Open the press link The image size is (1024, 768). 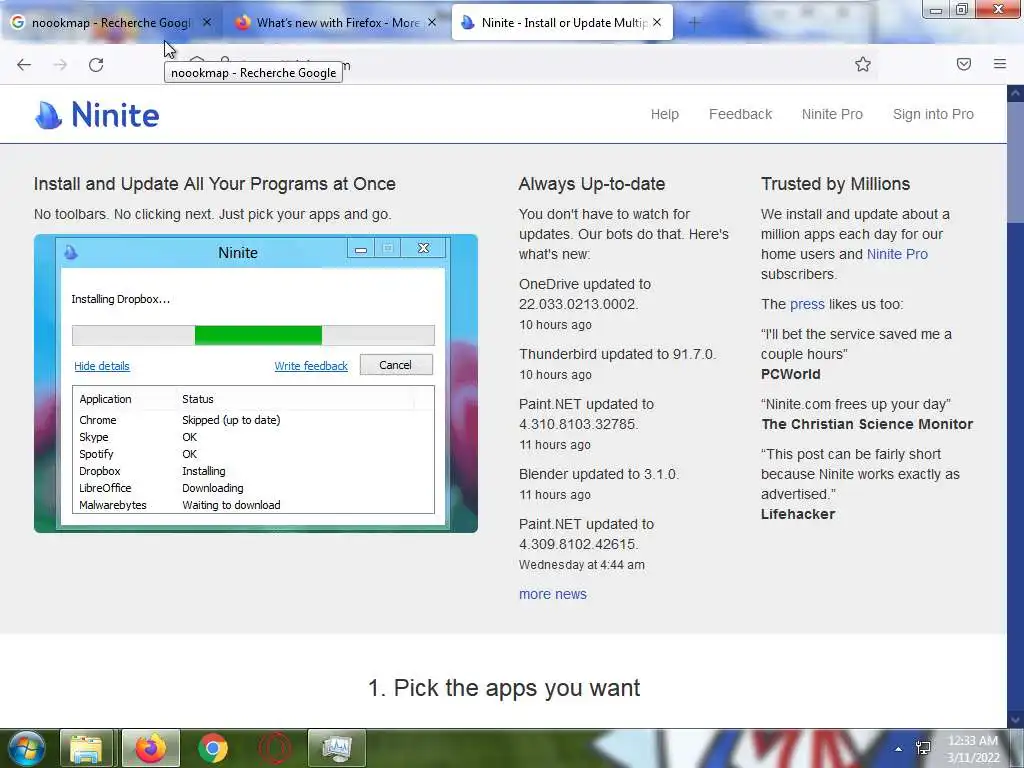pos(807,304)
